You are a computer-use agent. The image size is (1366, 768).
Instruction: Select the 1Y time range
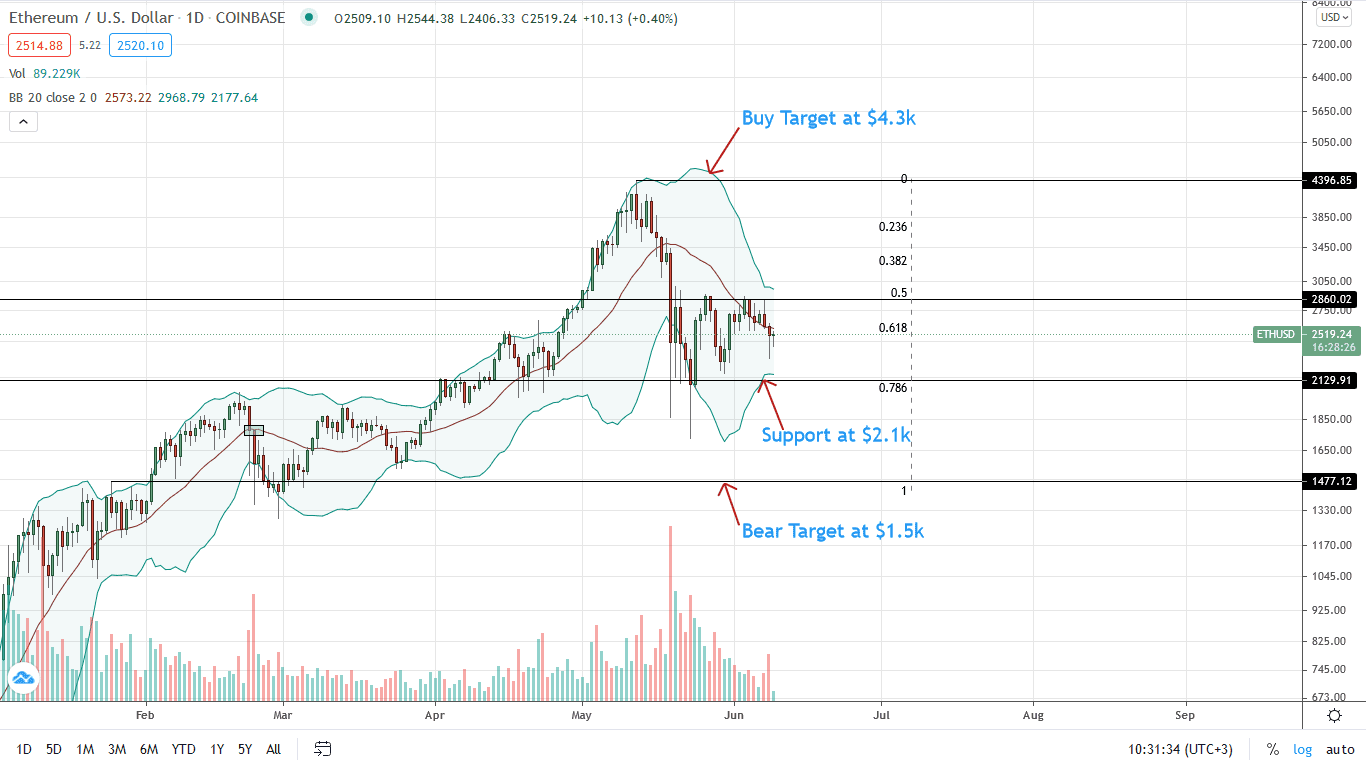click(217, 749)
